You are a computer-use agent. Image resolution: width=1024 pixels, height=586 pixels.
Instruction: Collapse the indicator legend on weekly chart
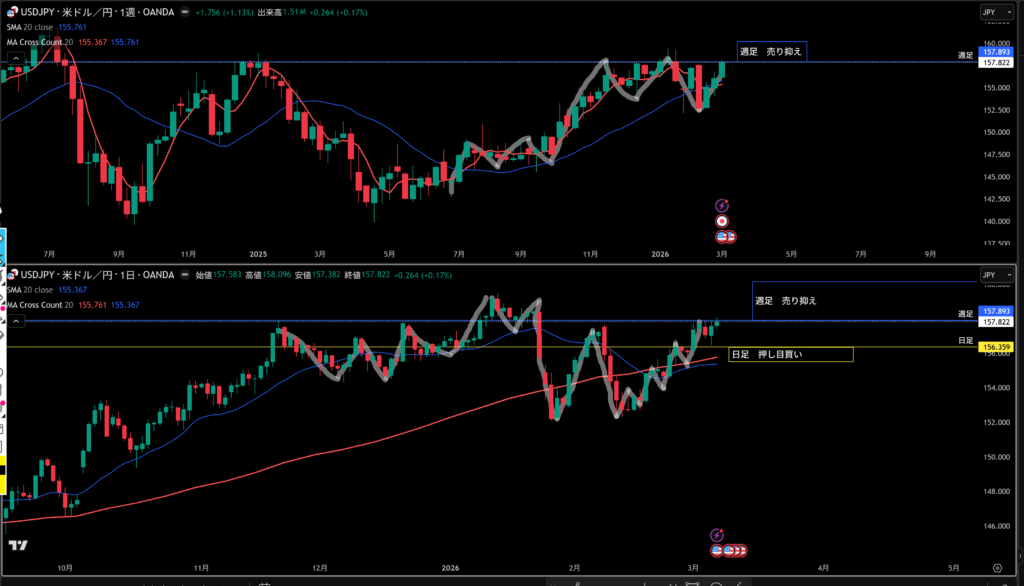click(x=15, y=59)
